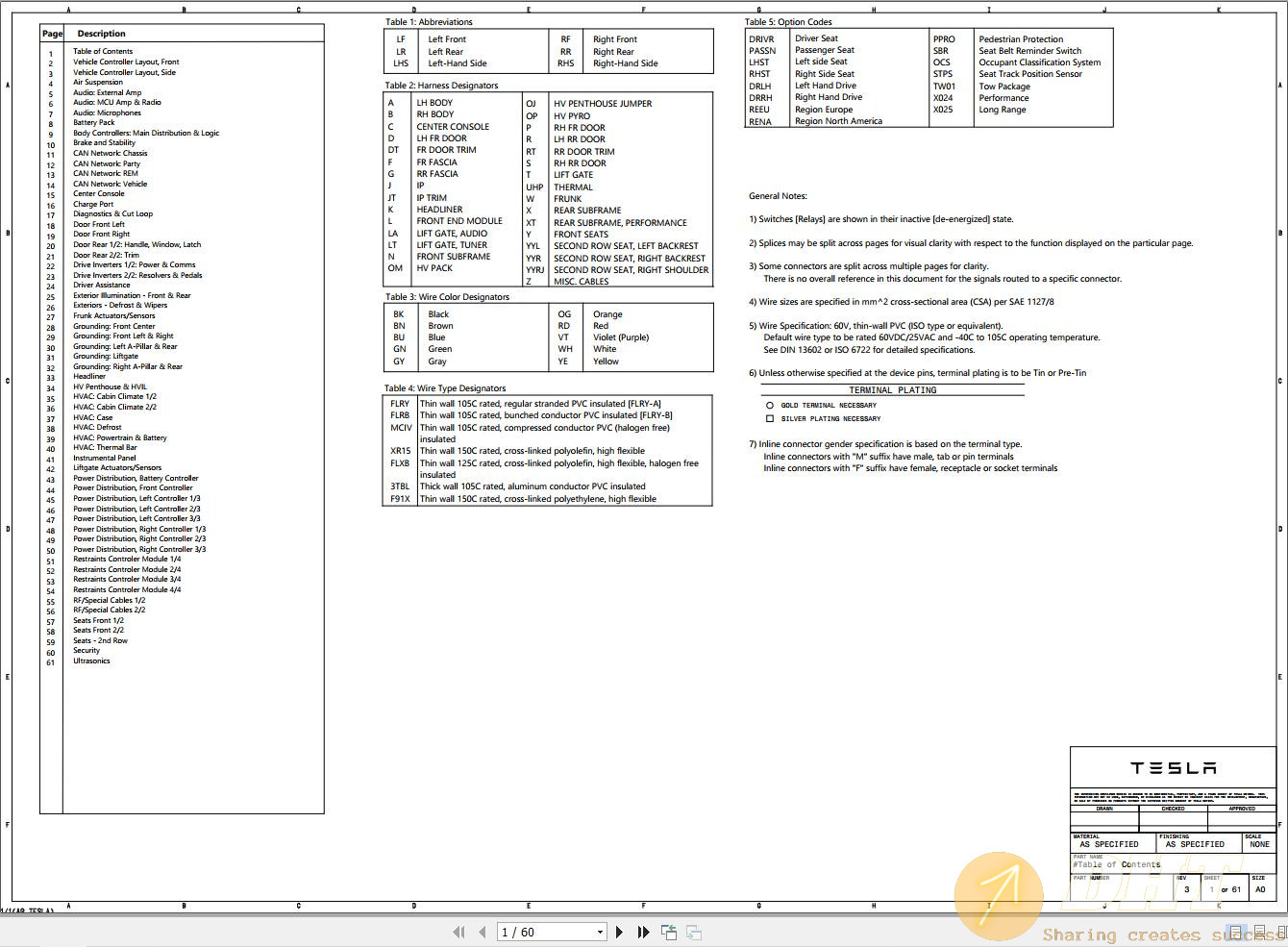Go to the previous page
This screenshot has width=1288, height=947.
482,932
